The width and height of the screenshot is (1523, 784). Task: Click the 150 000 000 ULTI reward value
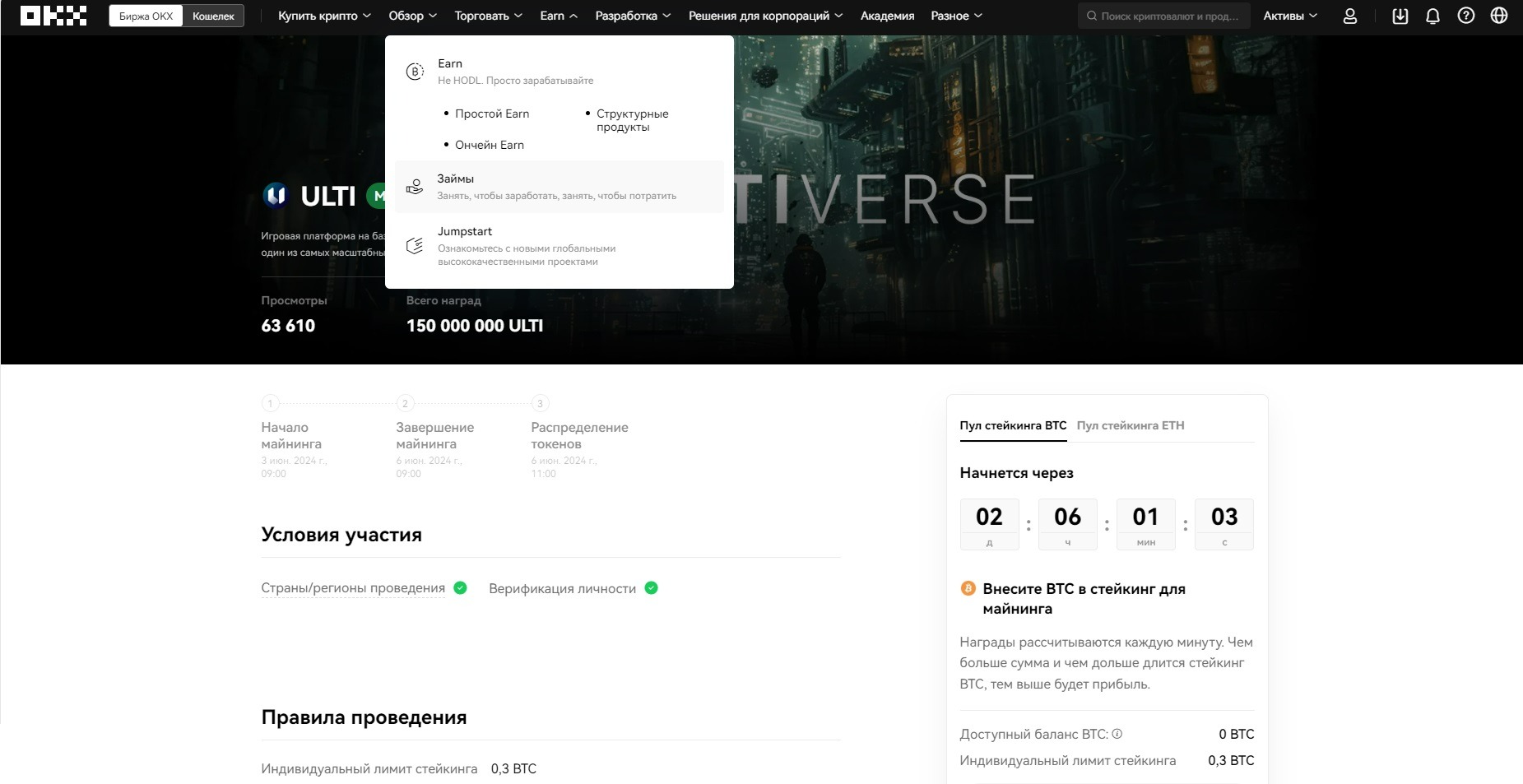click(x=475, y=326)
